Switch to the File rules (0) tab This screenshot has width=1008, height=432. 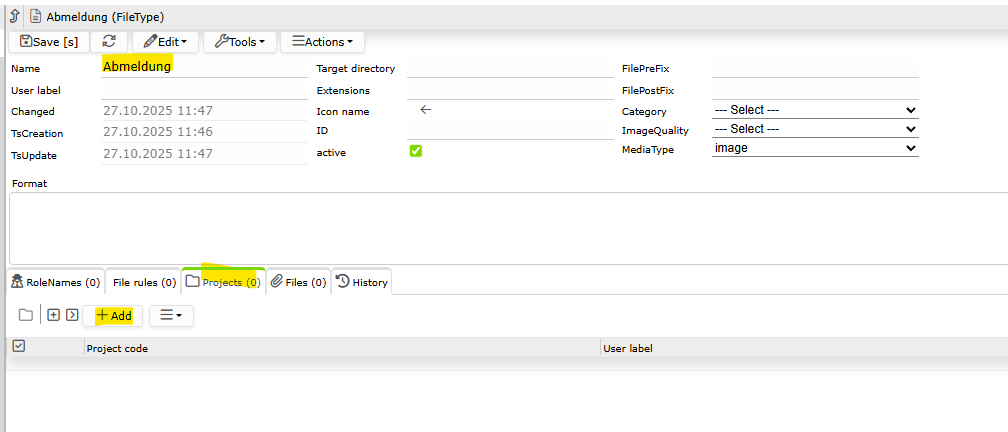(144, 282)
